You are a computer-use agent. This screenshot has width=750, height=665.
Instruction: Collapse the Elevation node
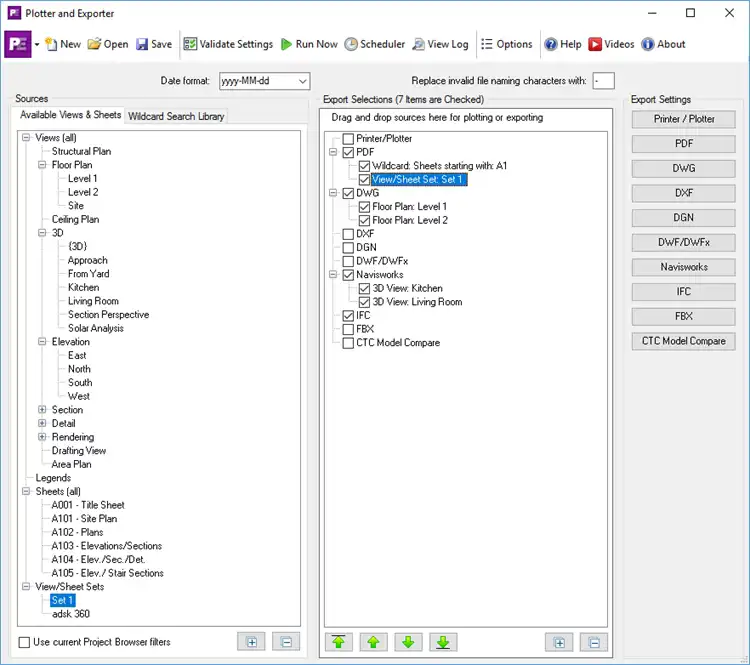(x=42, y=342)
